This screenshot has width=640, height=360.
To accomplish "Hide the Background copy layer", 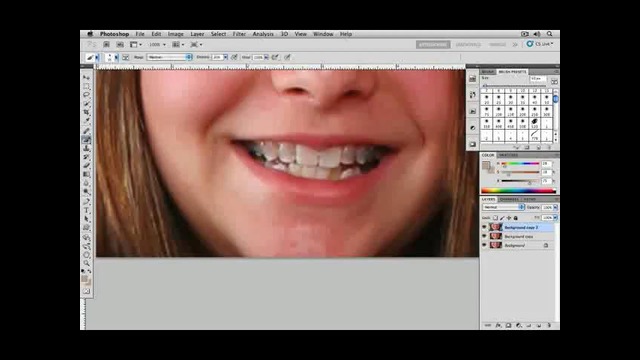I will coord(484,236).
